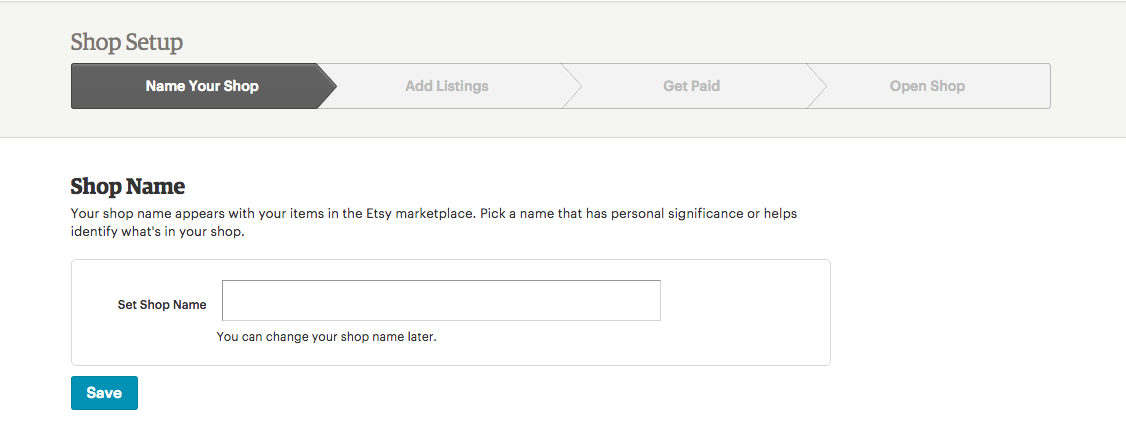Select the Name Your Shop step
The height and width of the screenshot is (445, 1126).
201,86
